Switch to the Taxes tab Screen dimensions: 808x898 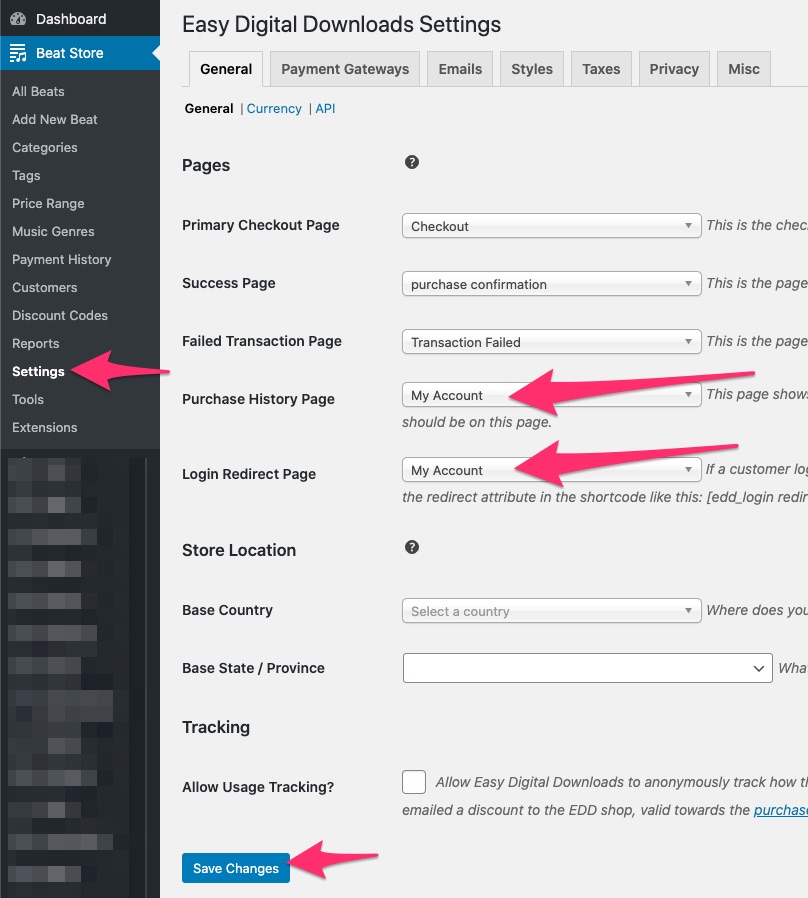pos(601,69)
